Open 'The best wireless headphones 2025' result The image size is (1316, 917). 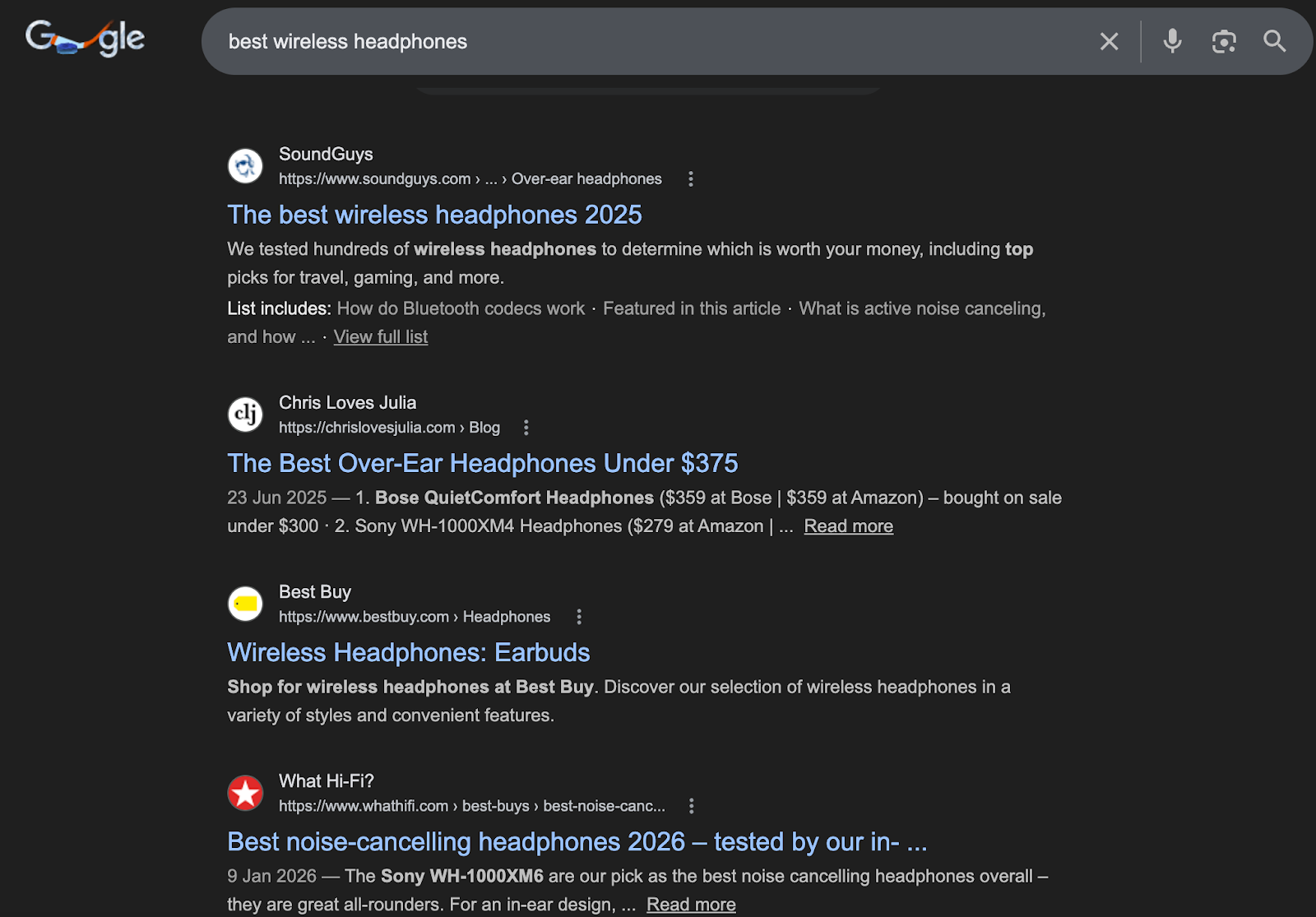[x=434, y=215]
